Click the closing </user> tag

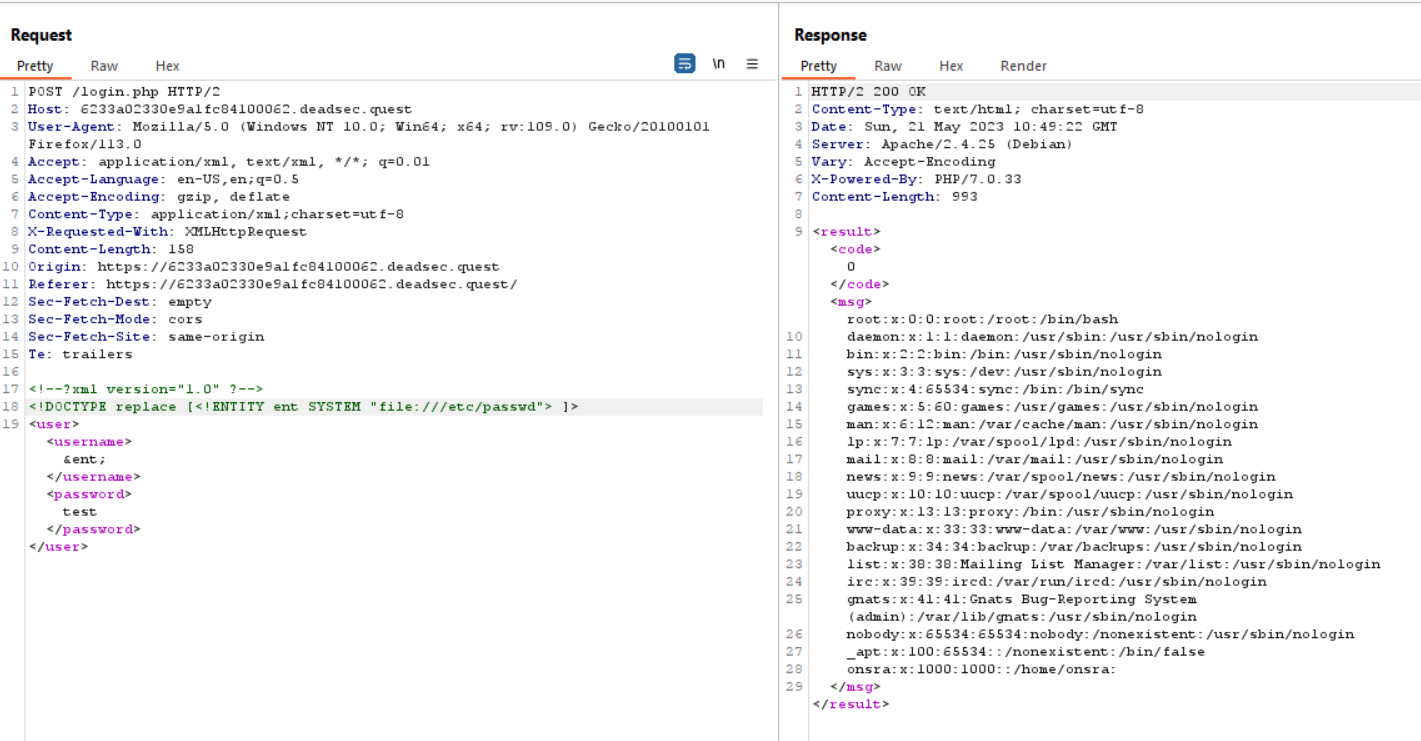click(x=58, y=547)
